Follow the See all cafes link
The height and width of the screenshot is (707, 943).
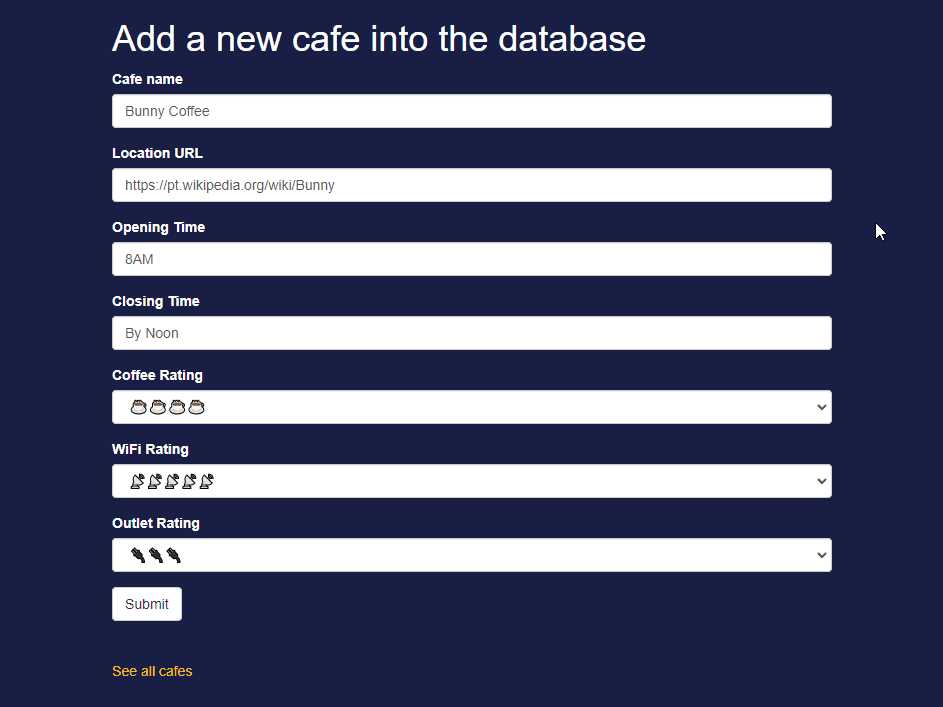coord(152,671)
